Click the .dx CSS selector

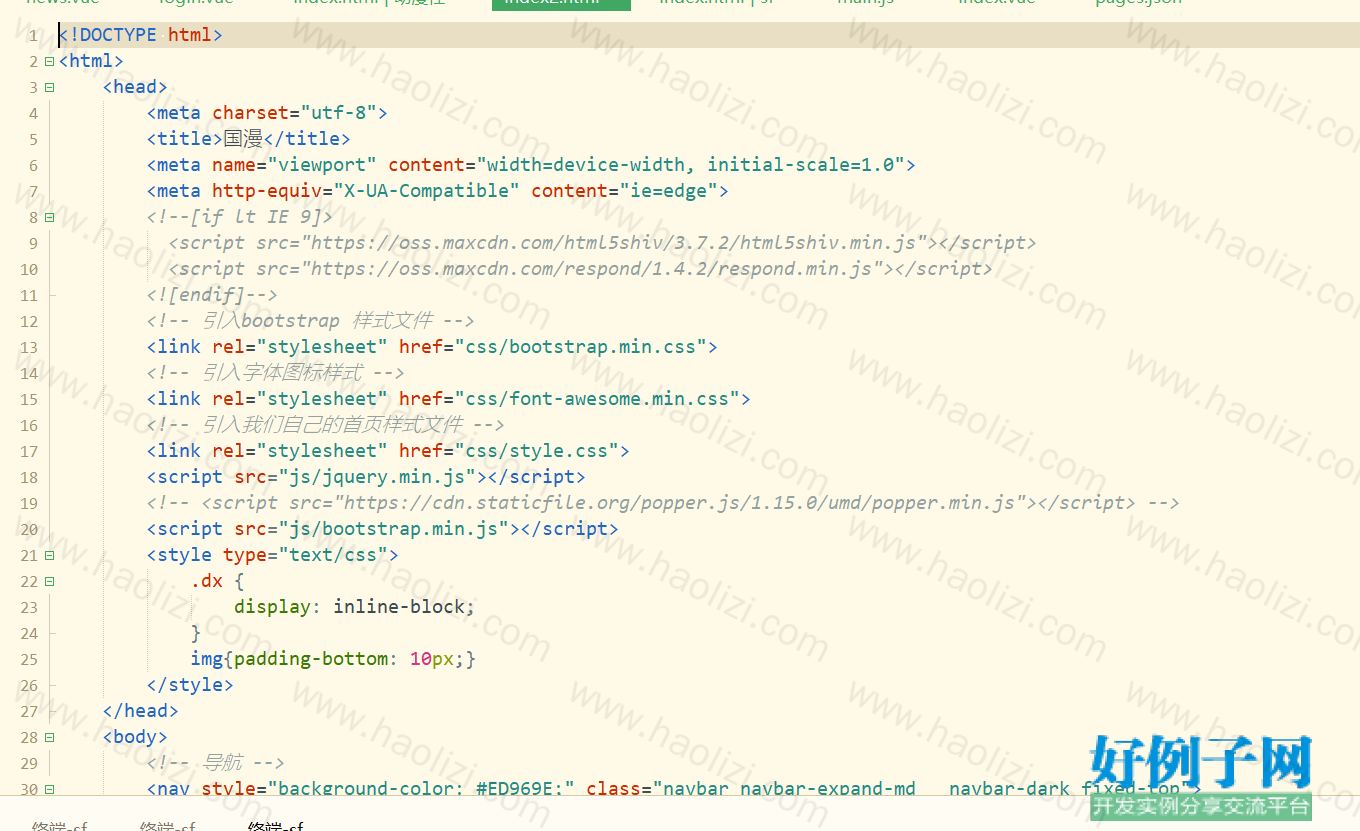click(207, 581)
